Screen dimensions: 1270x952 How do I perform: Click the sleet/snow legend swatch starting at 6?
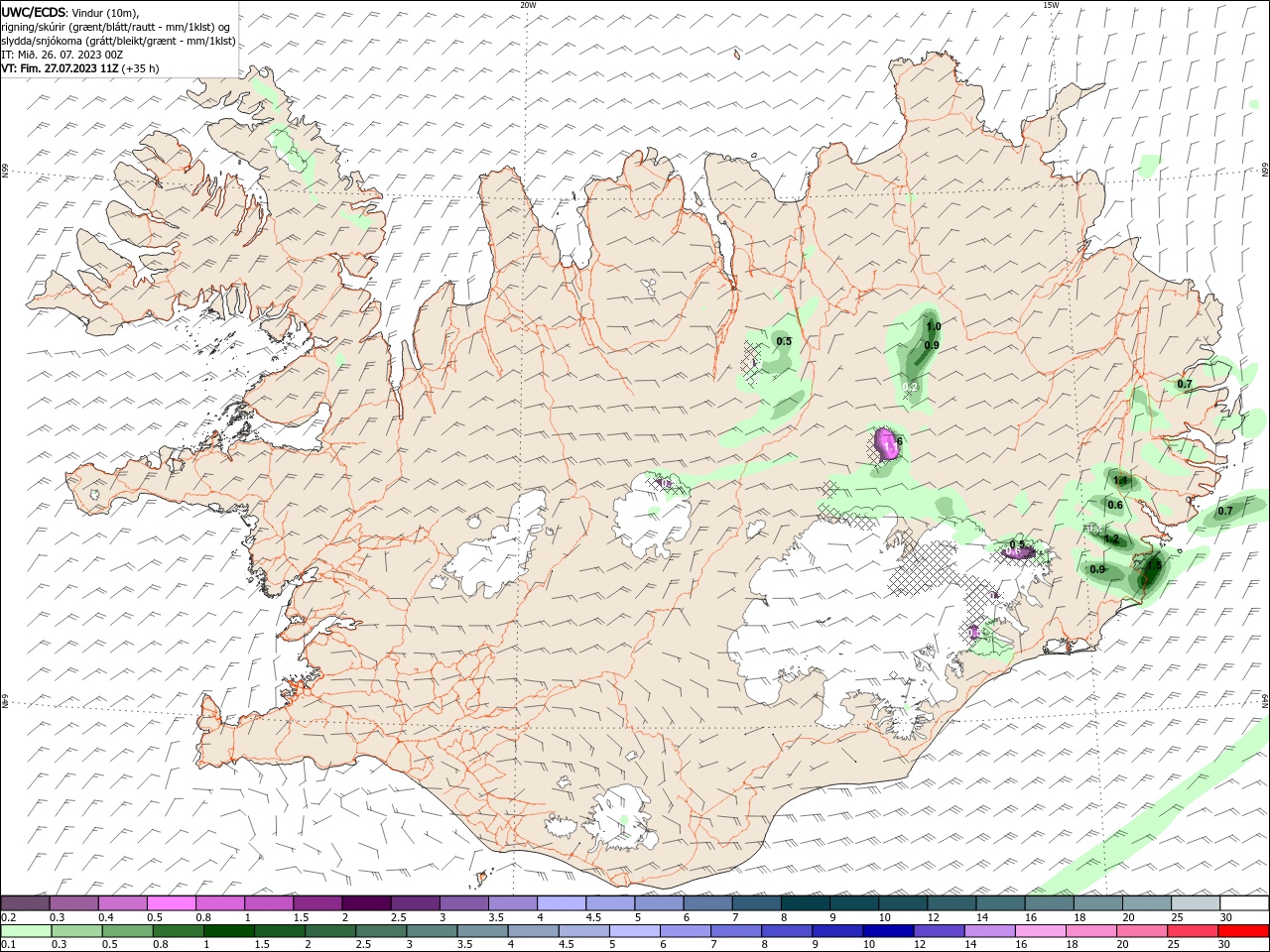pos(707,903)
